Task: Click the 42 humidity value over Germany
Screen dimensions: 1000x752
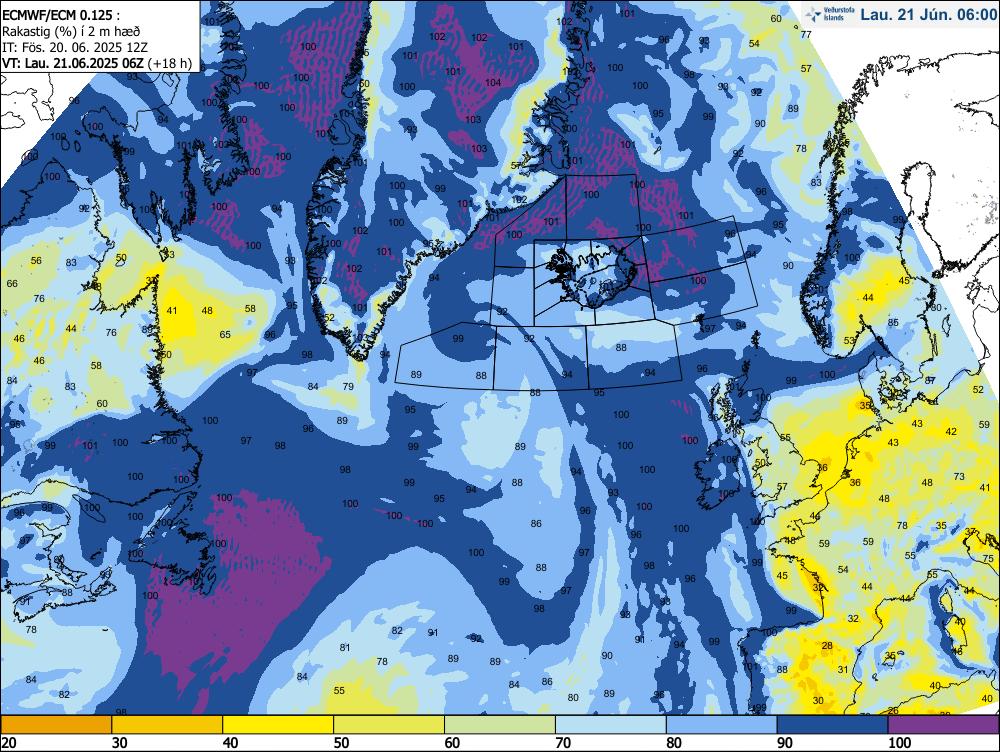Action: point(951,431)
